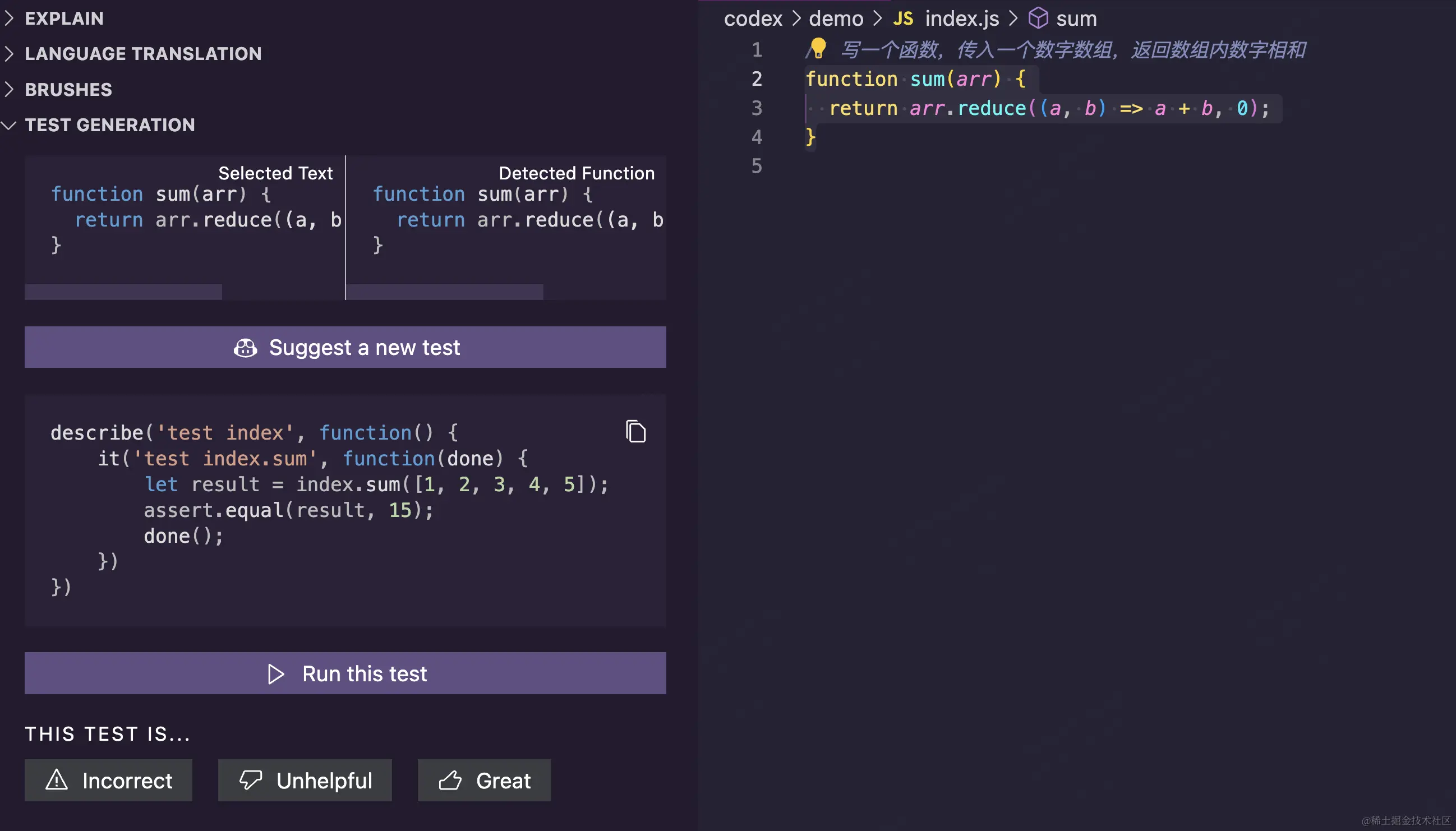Screen dimensions: 1456x831
Task: Open the codex breadcrumb item
Action: click(753, 19)
